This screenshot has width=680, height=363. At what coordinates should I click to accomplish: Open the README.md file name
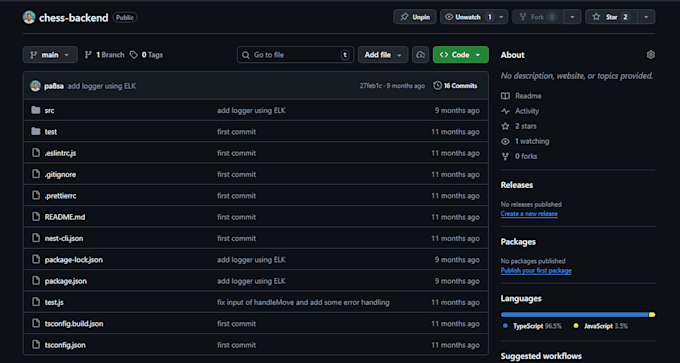[x=65, y=217]
